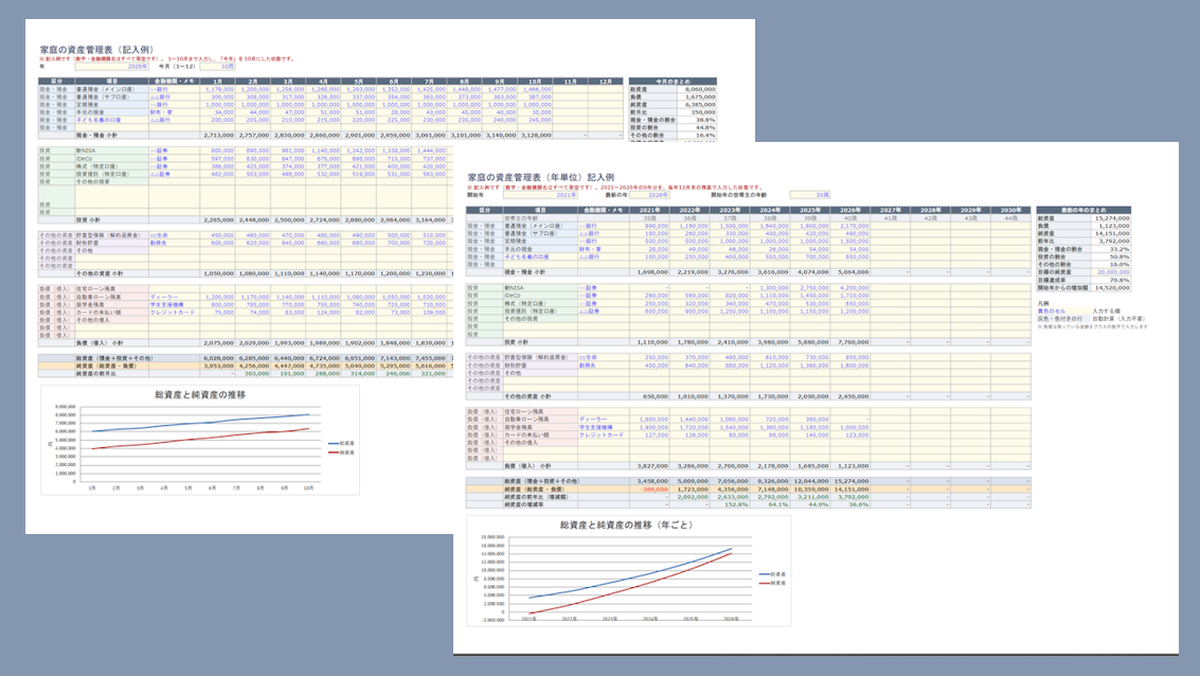Image resolution: width=1200 pixels, height=676 pixels.
Task: Select the iDeCo row label on the yearly sheet
Action: tap(541, 295)
